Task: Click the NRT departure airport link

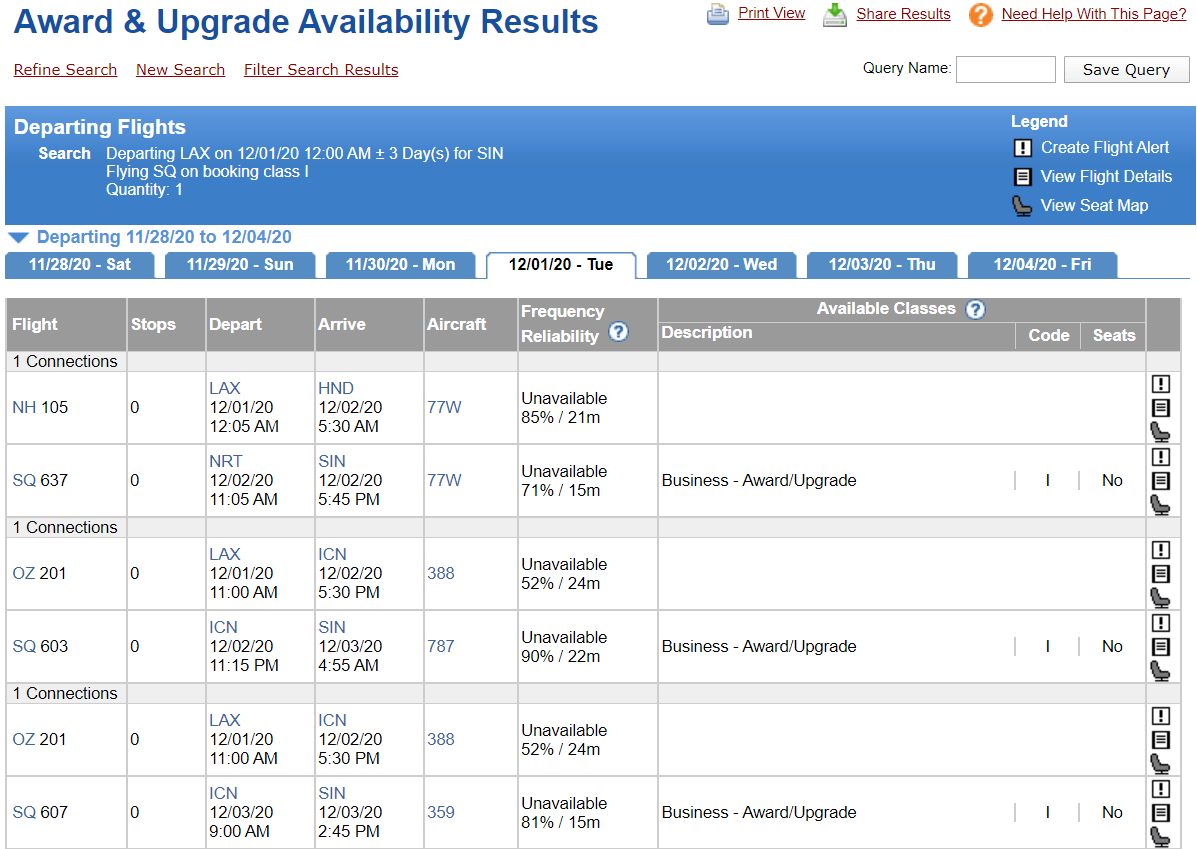Action: (x=226, y=462)
